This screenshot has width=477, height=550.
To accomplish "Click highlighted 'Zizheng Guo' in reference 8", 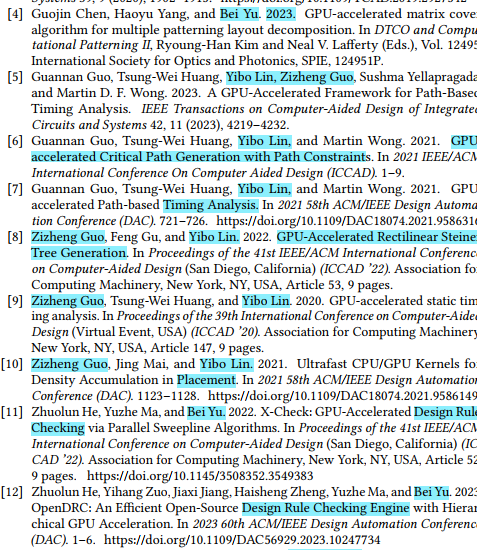I will [x=68, y=237].
